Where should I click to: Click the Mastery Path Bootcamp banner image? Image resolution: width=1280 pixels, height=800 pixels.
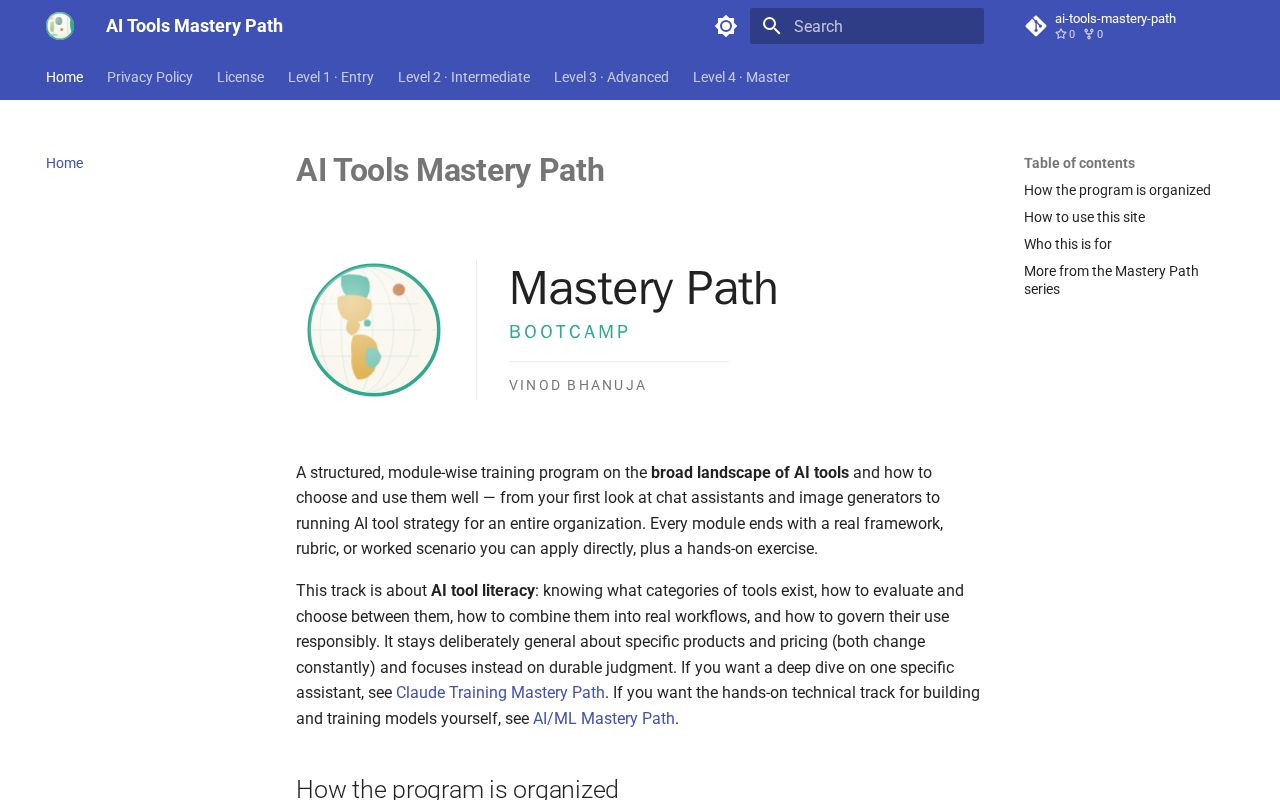point(640,330)
